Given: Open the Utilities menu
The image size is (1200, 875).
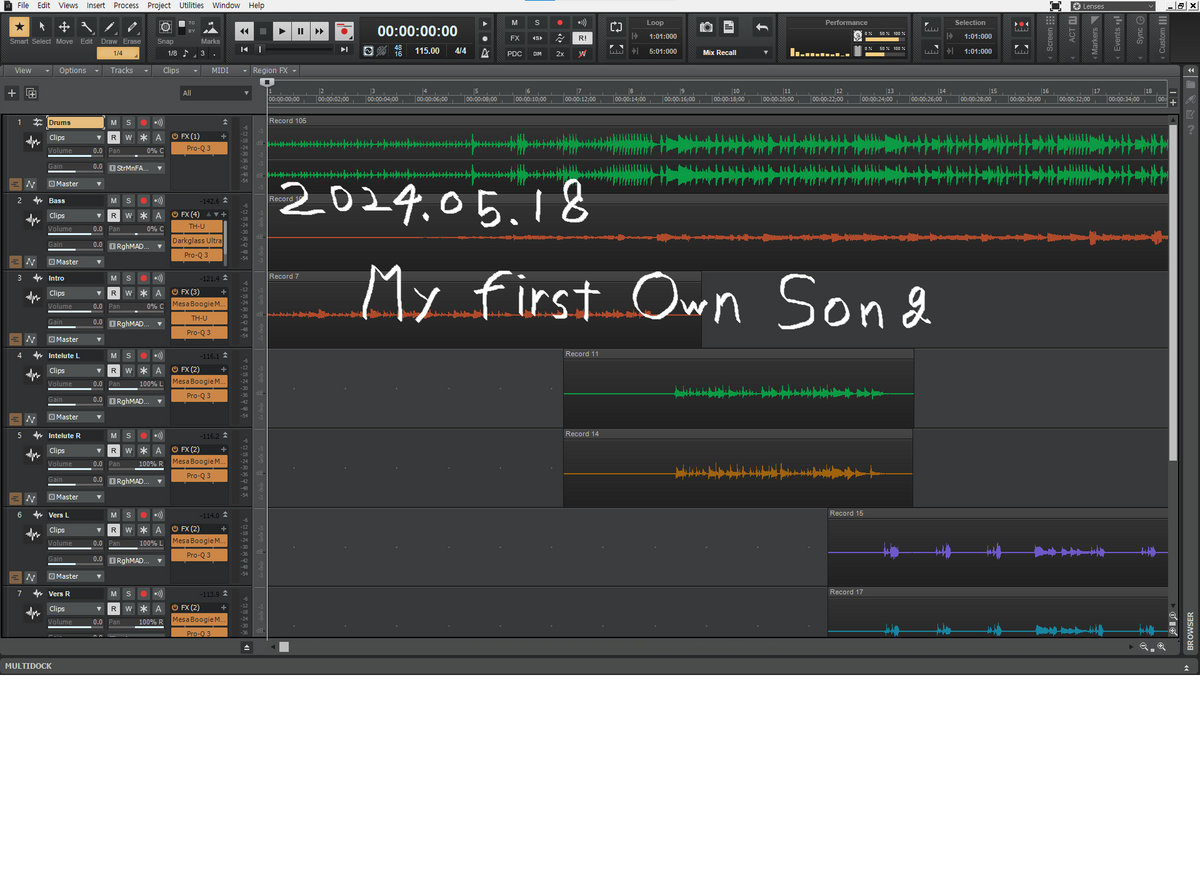Looking at the screenshot, I should [191, 5].
